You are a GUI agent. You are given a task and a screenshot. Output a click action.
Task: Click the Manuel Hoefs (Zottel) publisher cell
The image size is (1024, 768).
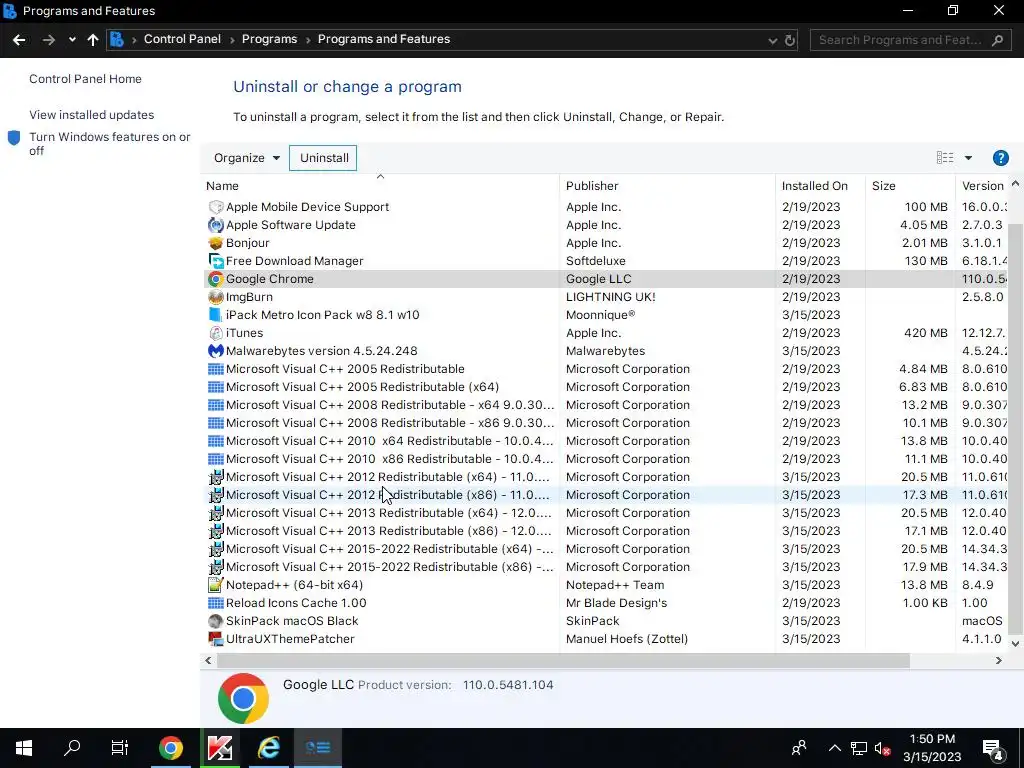627,639
